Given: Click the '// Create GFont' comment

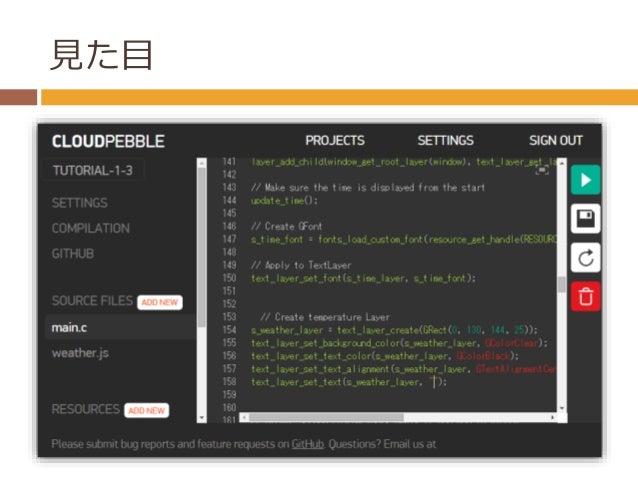Looking at the screenshot, I should 286,226.
